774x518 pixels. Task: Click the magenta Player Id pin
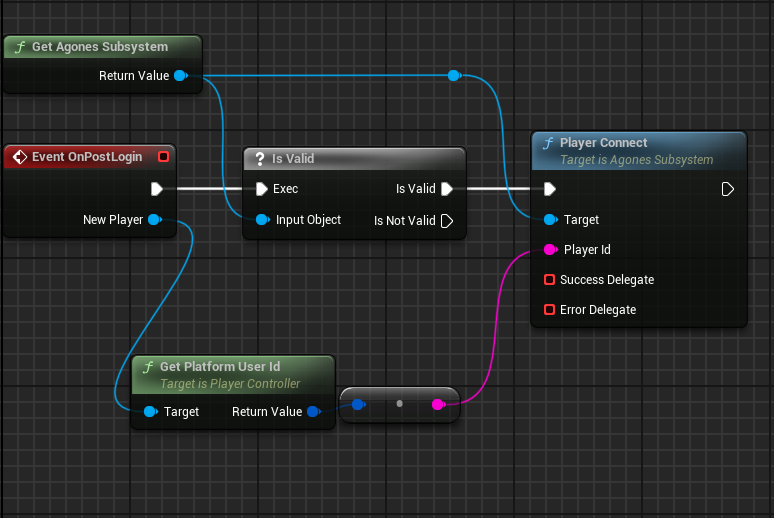pyautogui.click(x=549, y=250)
